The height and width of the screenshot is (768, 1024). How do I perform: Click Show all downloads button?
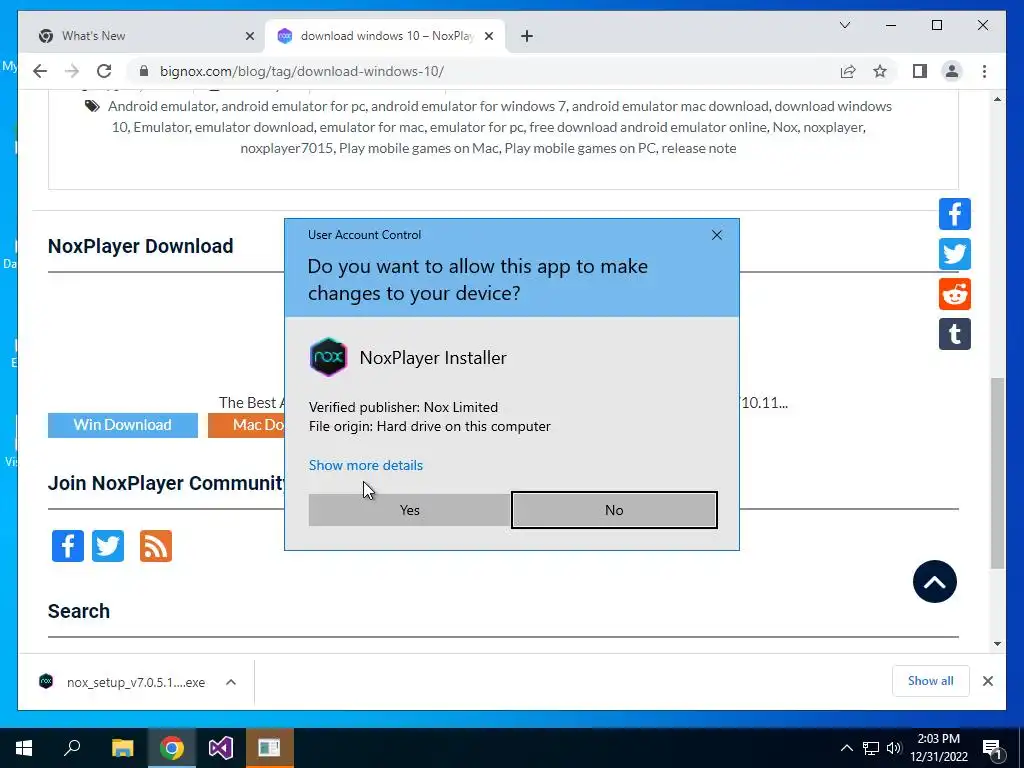pyautogui.click(x=931, y=681)
